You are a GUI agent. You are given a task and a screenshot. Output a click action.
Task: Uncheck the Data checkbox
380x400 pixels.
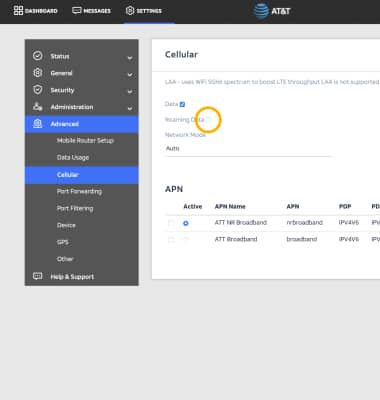(182, 104)
